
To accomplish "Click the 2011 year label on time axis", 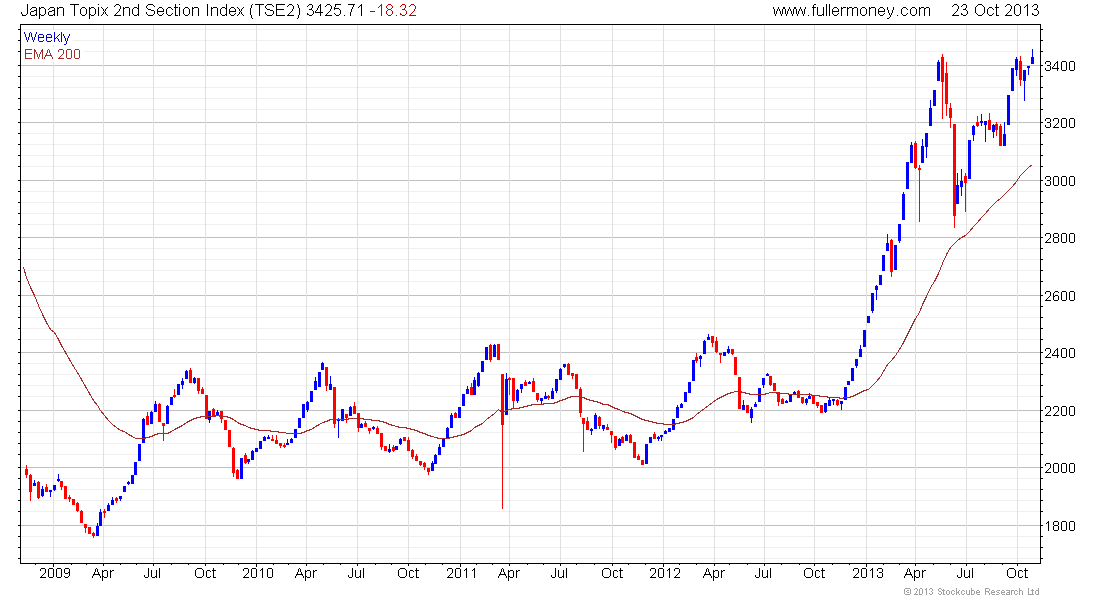I will click(462, 573).
